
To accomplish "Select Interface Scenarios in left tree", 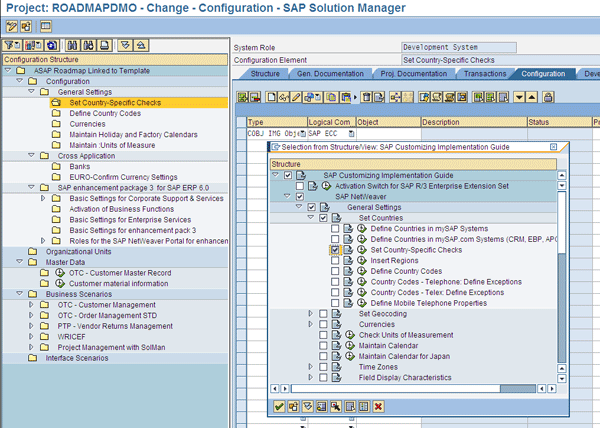I will point(77,358).
